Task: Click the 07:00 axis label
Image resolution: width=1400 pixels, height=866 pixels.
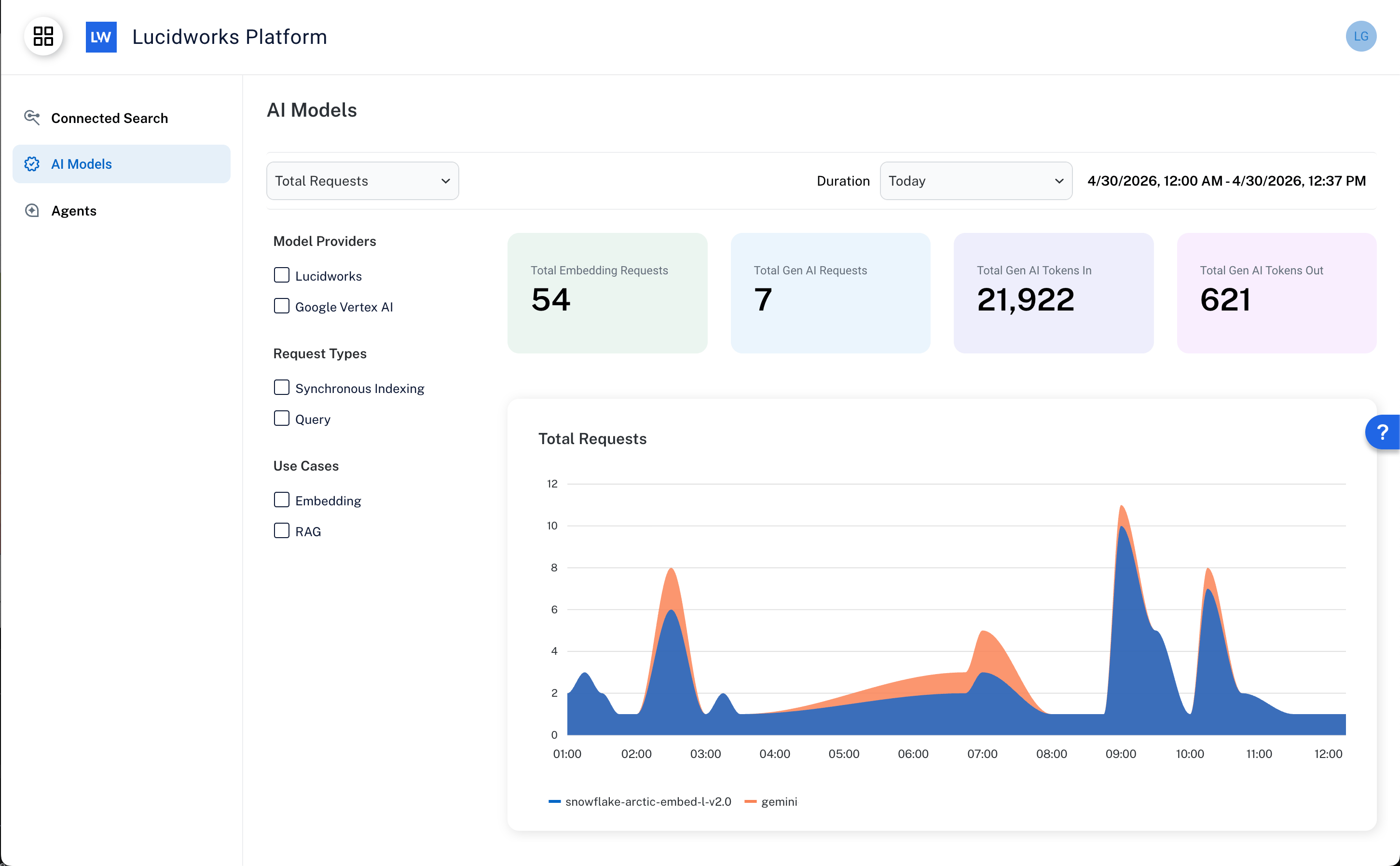Action: [982, 754]
